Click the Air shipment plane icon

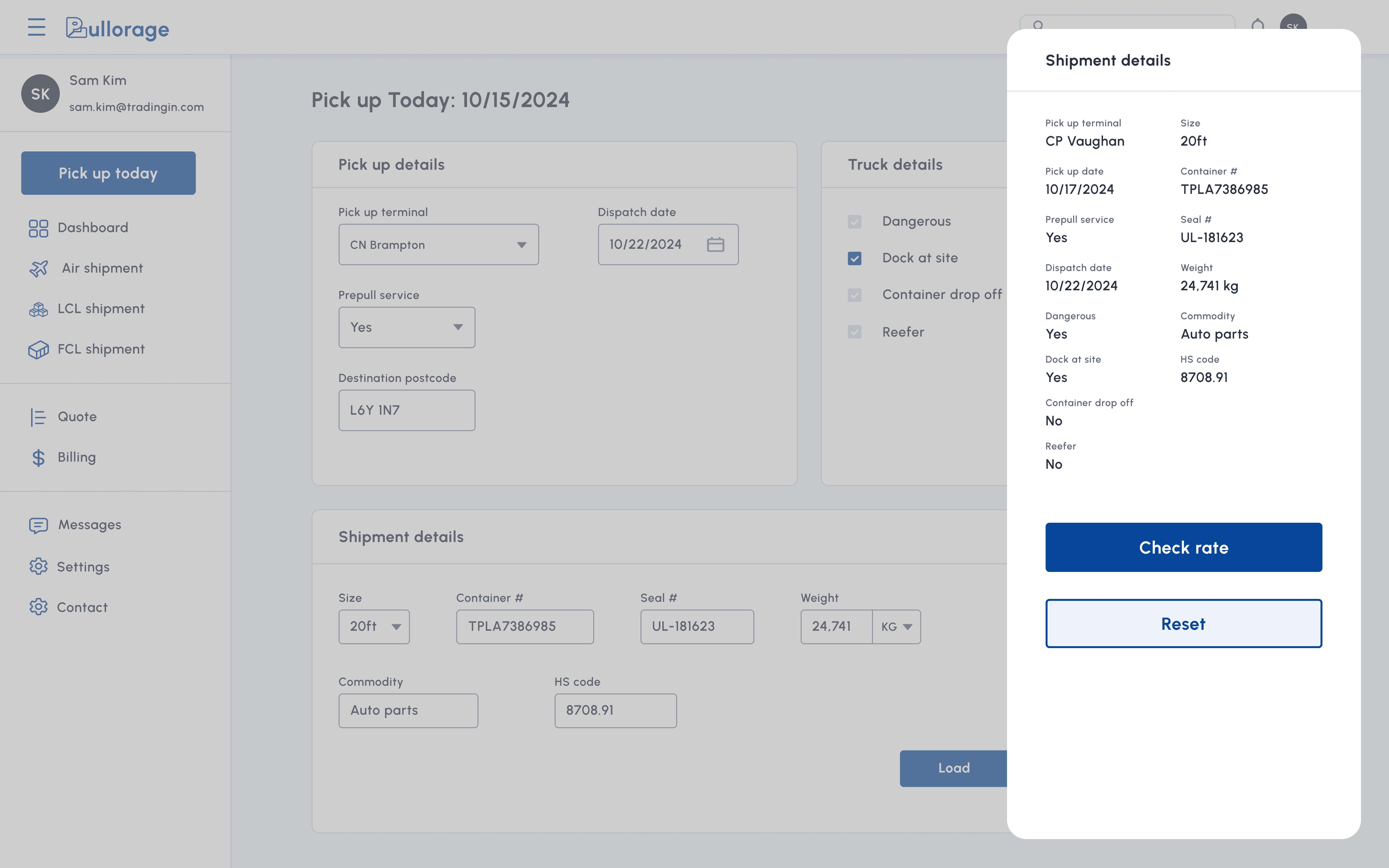pyautogui.click(x=38, y=268)
